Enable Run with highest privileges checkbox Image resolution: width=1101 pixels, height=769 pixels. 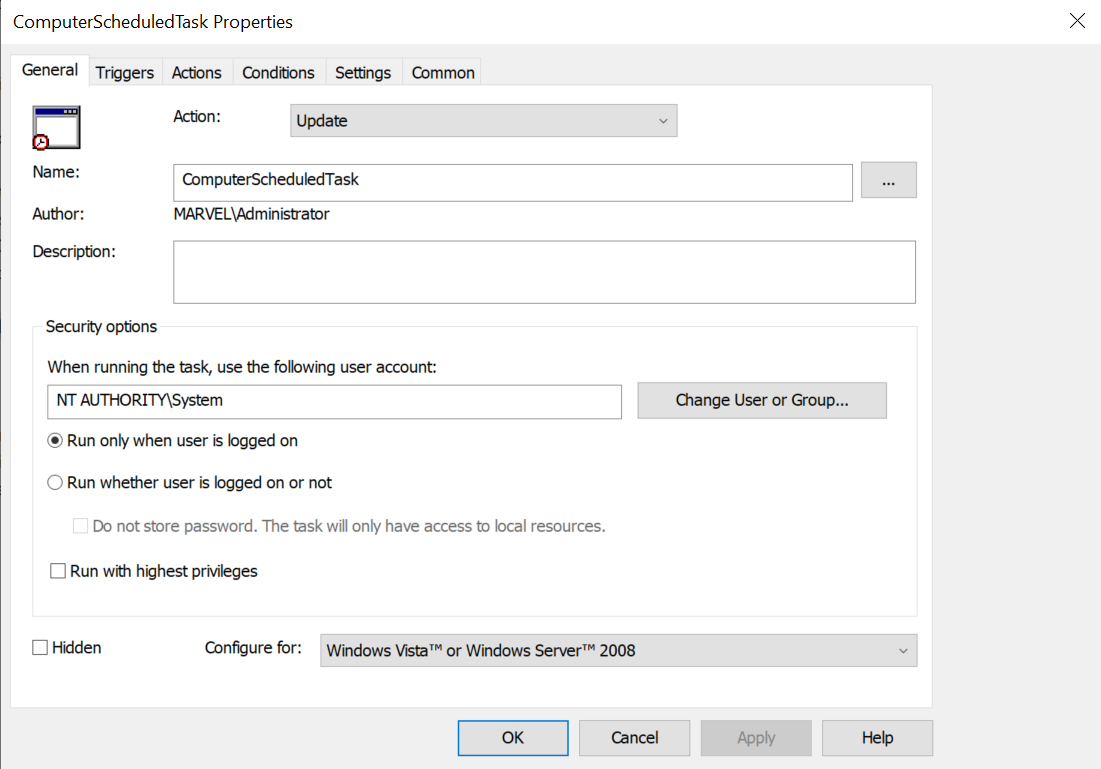coord(58,572)
